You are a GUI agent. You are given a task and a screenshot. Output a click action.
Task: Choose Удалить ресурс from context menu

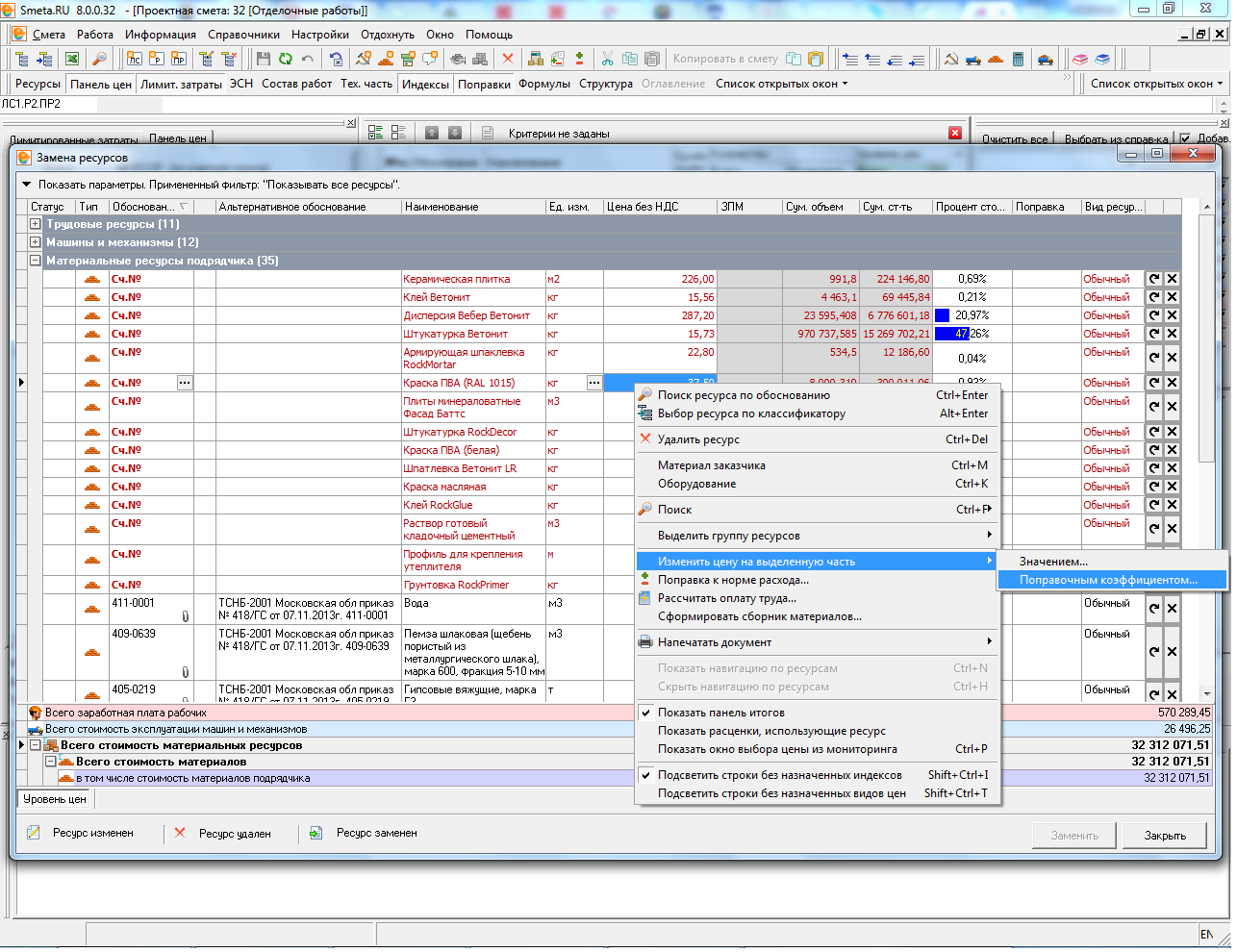click(818, 439)
